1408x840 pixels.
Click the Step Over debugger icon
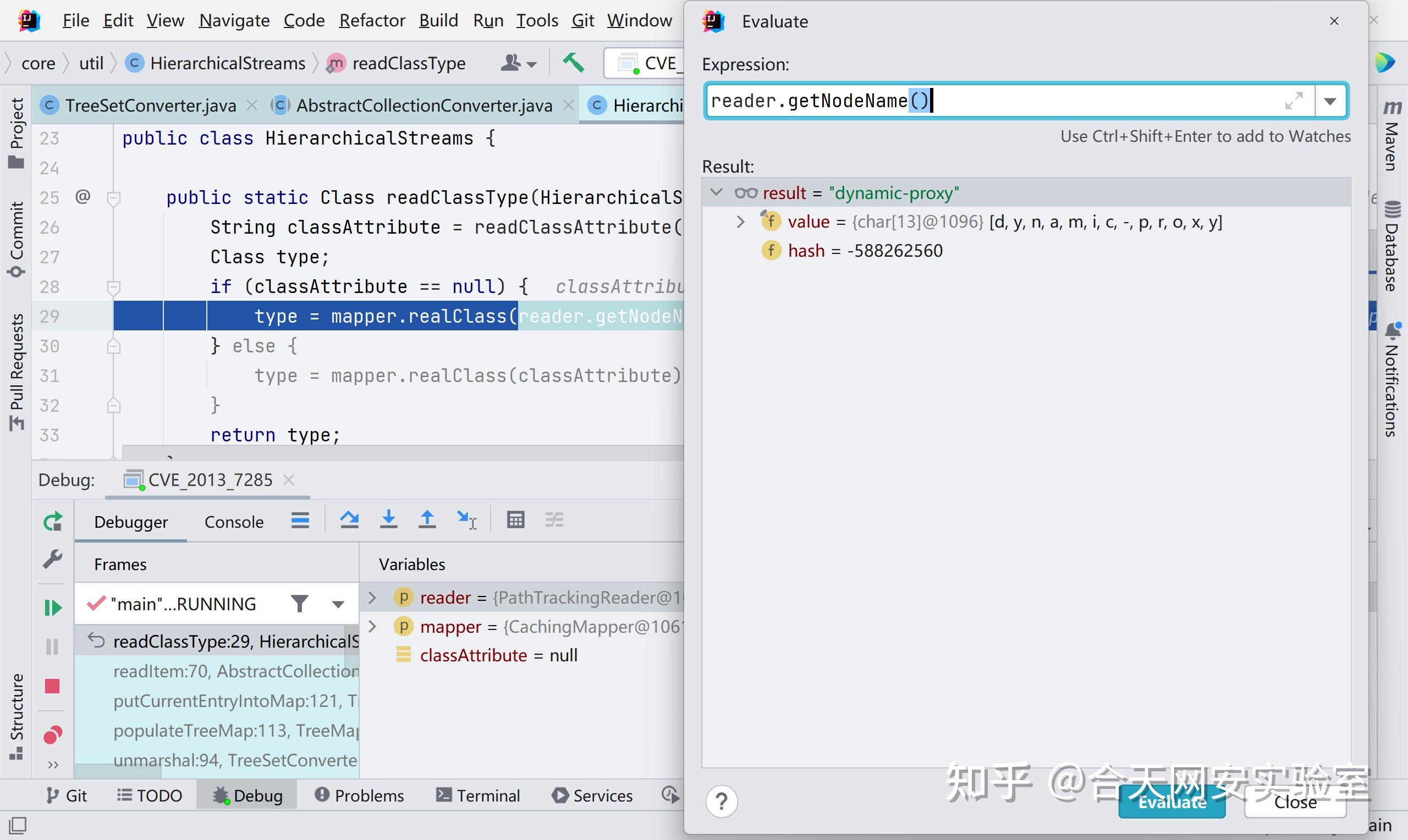coord(350,518)
